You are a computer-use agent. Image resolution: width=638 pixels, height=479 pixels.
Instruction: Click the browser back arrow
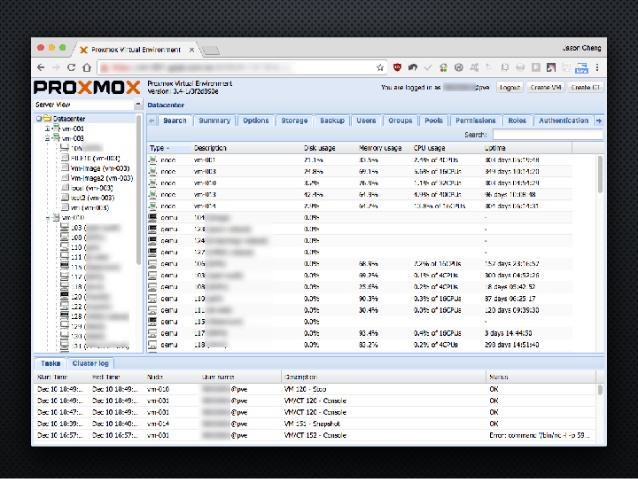click(41, 68)
